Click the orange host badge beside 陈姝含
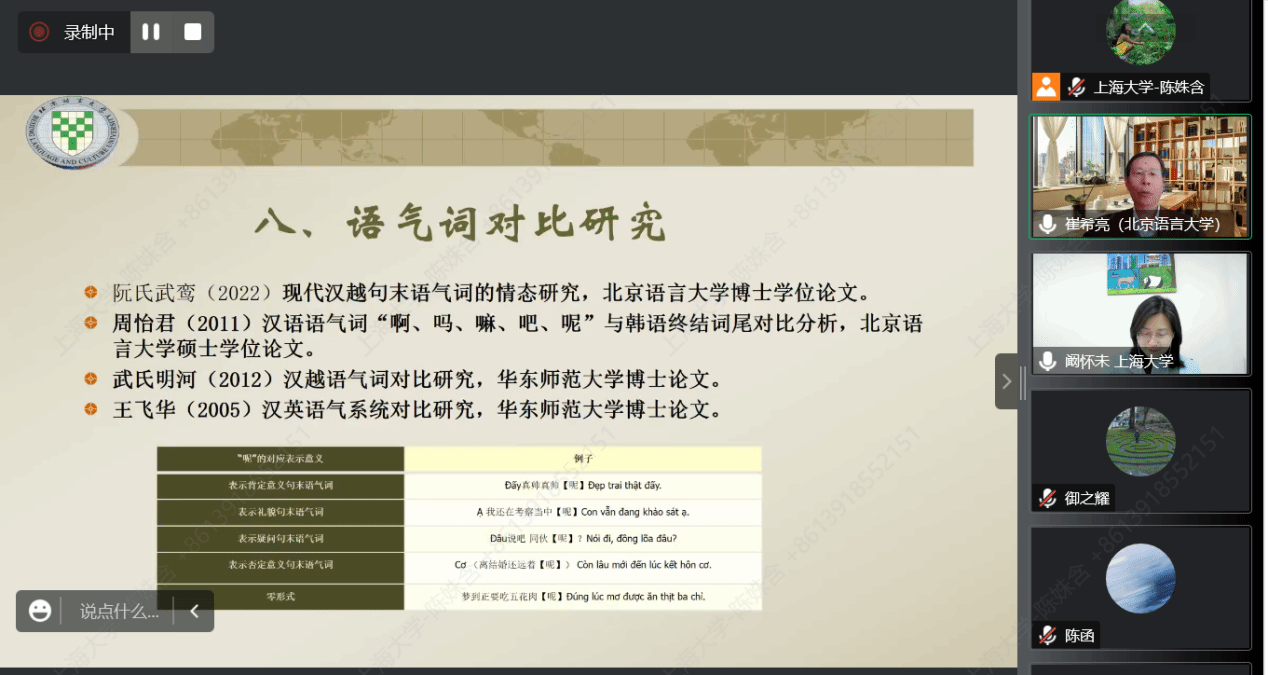This screenshot has height=675, width=1268. pos(1046,87)
